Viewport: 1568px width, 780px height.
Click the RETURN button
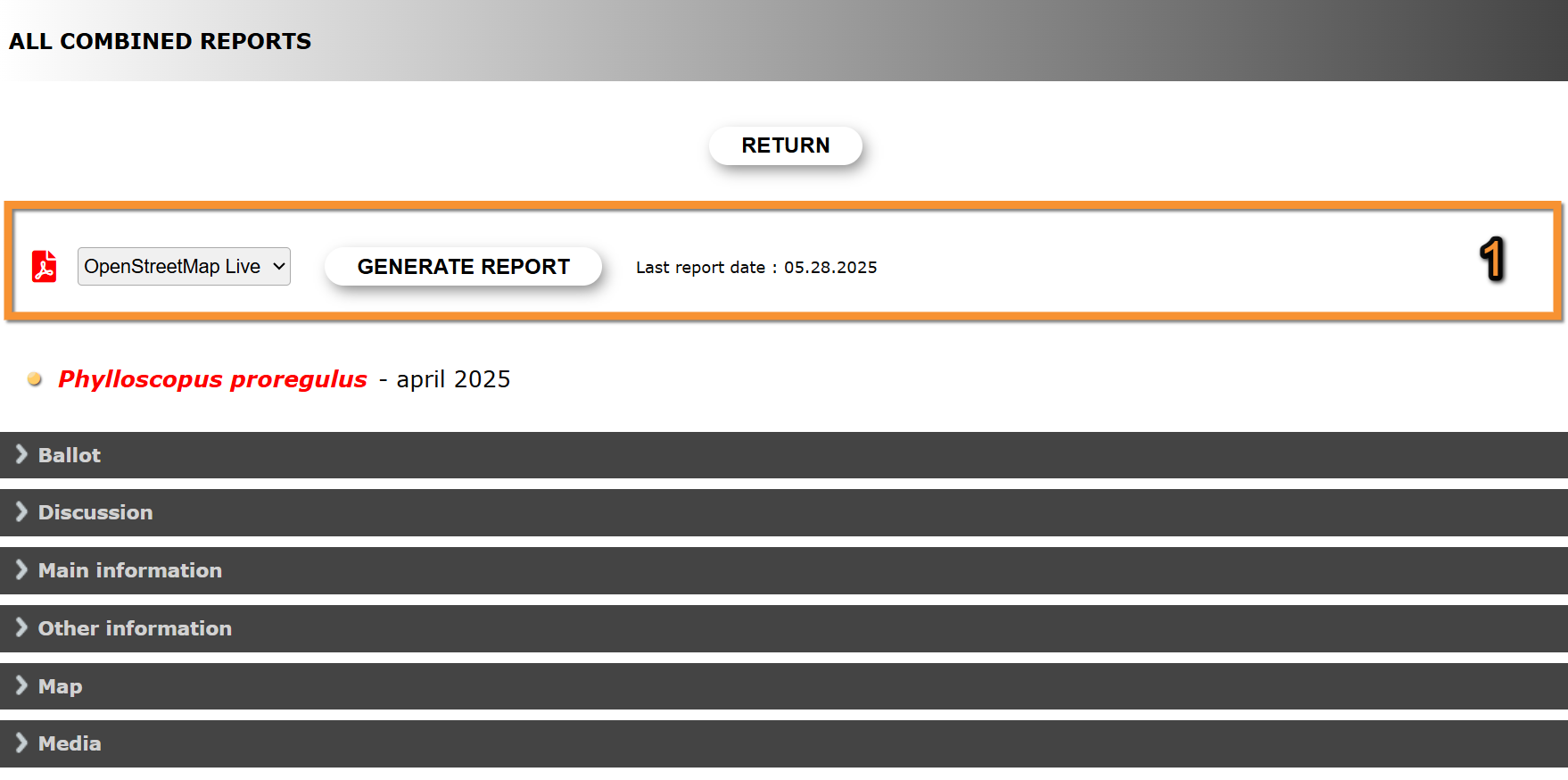[785, 145]
